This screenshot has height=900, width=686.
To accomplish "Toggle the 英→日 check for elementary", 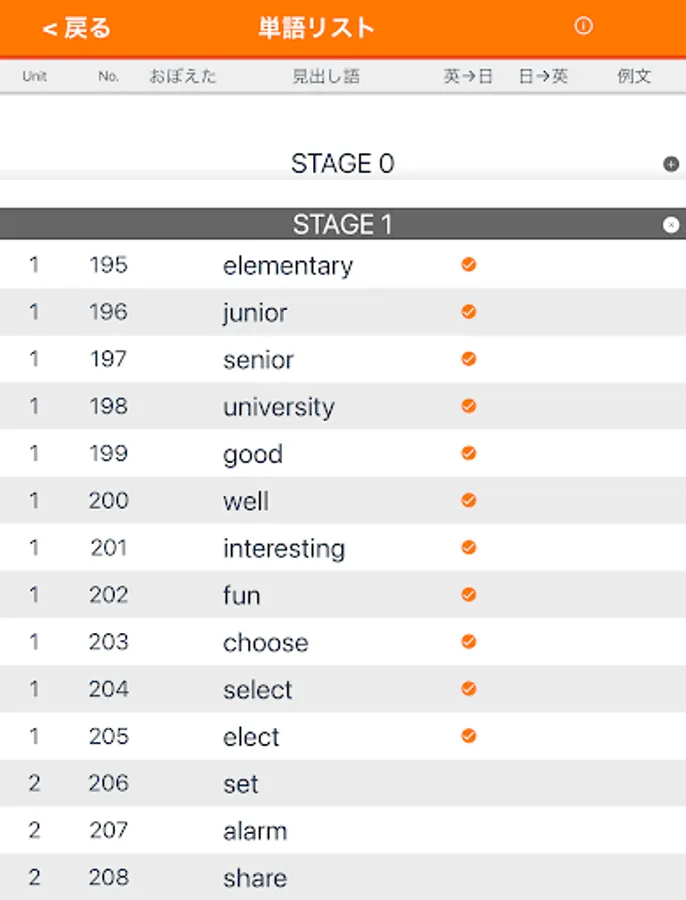I will click(x=468, y=265).
